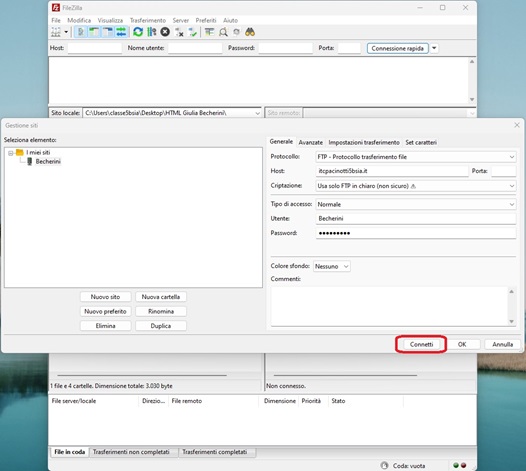Toggle message log display icon
526x471 pixels.
81,32
